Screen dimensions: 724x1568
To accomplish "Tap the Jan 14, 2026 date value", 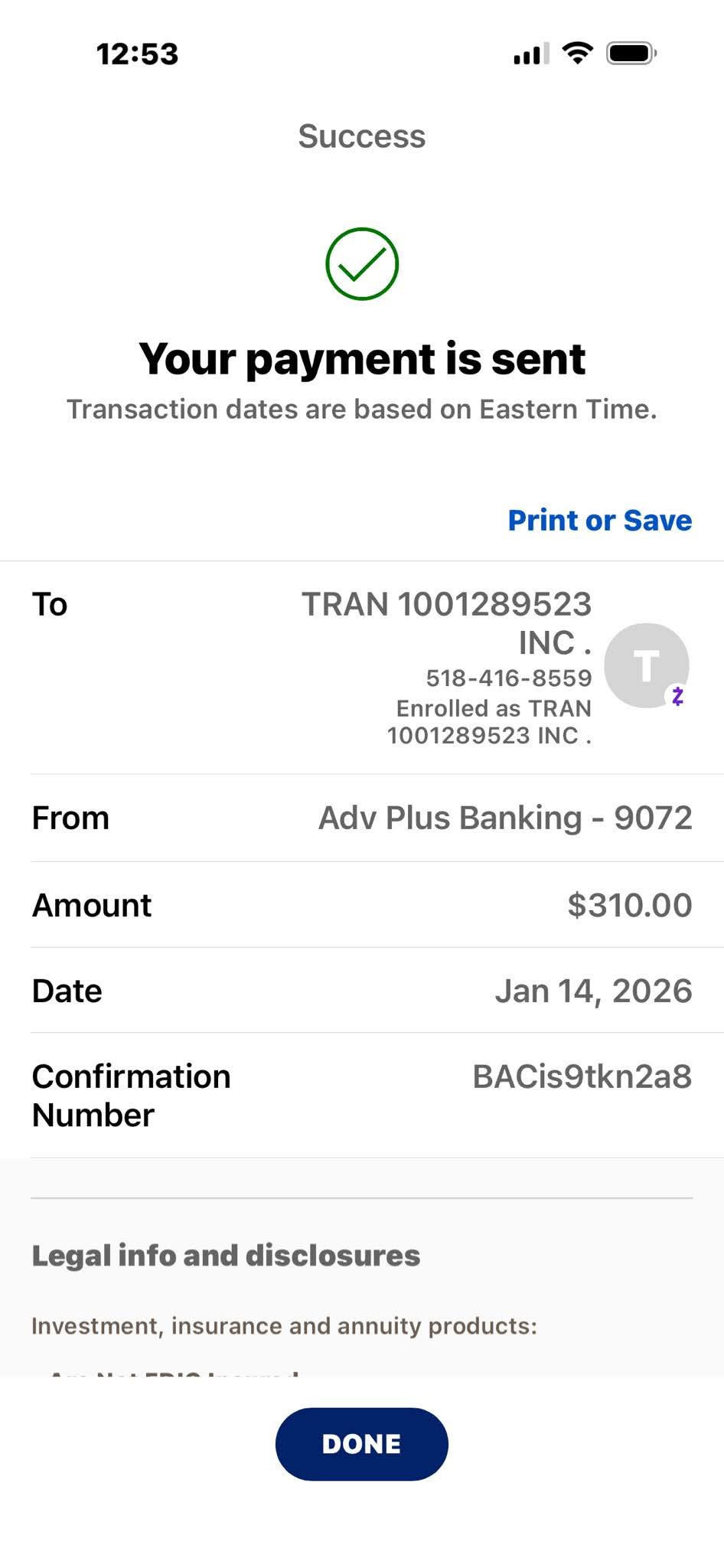I will pyautogui.click(x=593, y=991).
